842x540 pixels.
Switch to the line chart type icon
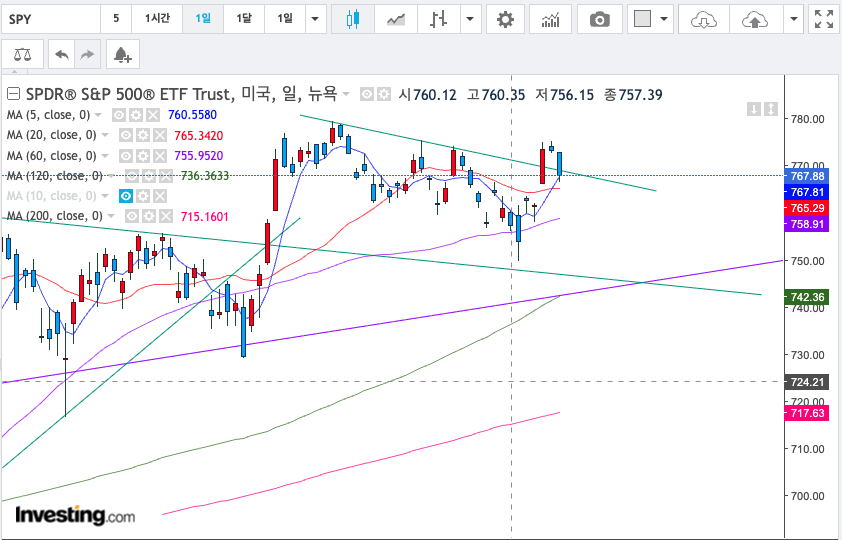396,20
